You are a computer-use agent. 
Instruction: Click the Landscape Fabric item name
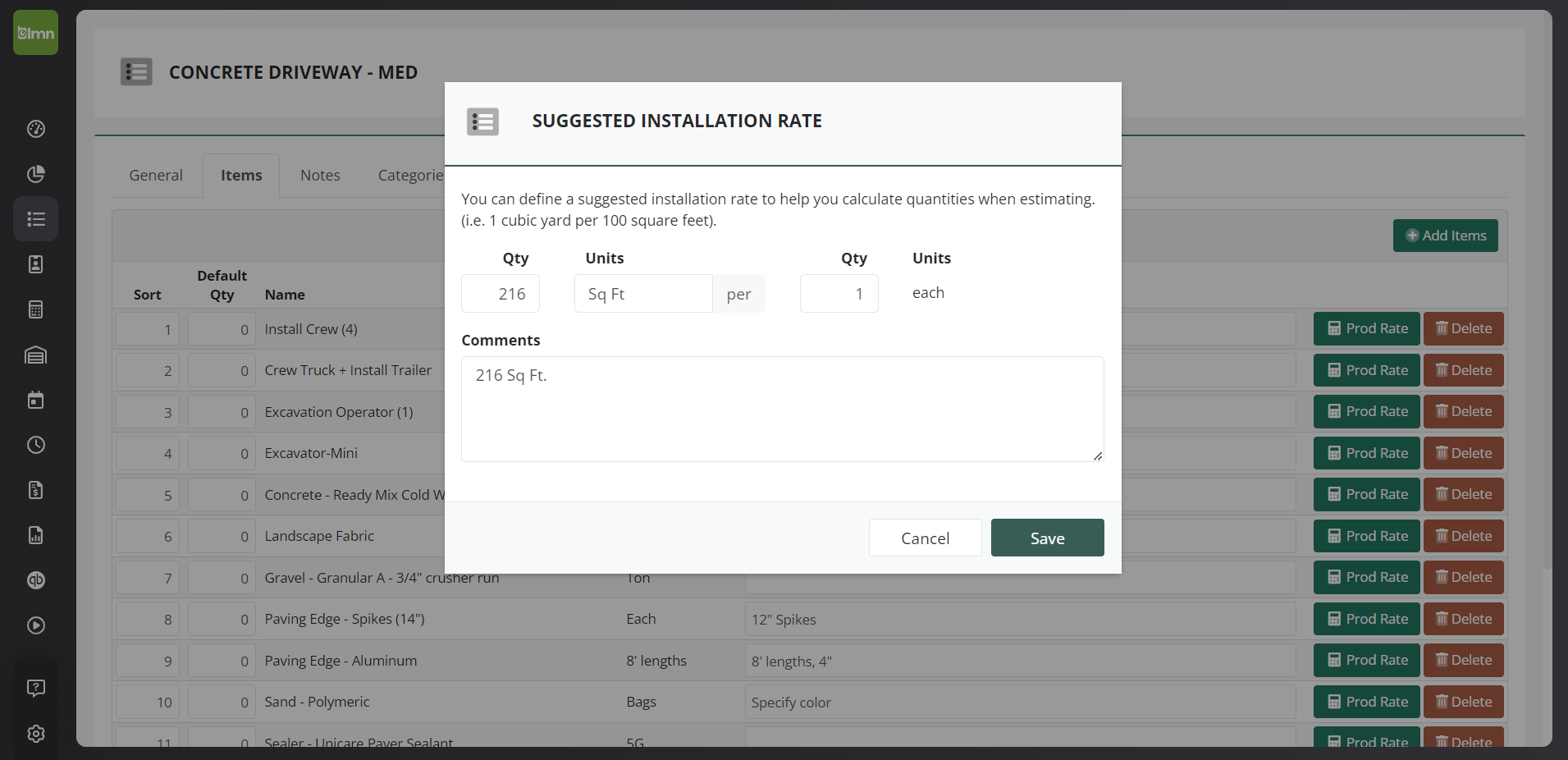click(319, 536)
